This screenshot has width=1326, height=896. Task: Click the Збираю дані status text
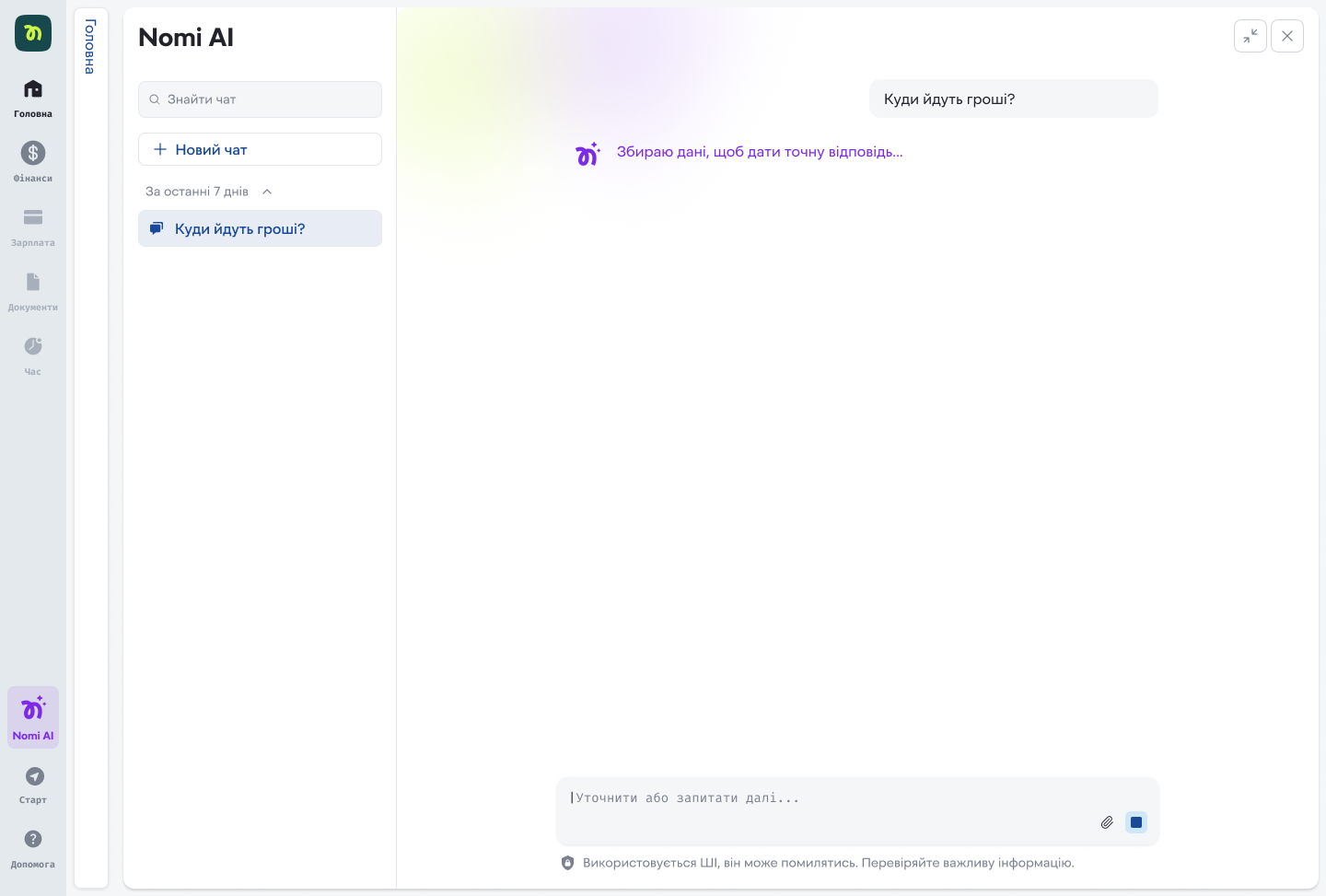(x=760, y=152)
